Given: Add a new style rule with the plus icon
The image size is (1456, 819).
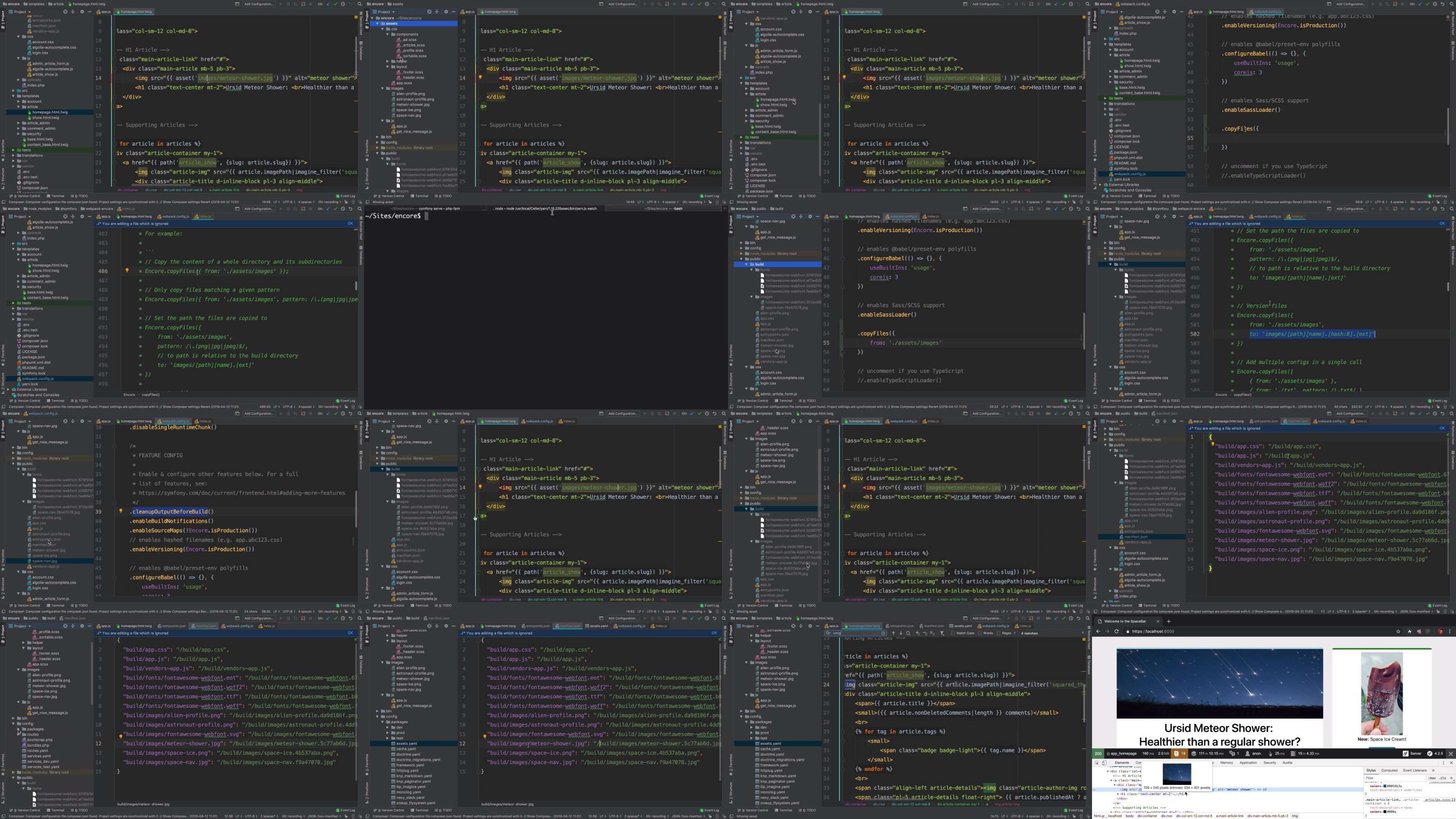Looking at the screenshot, I should pyautogui.click(x=1451, y=779).
